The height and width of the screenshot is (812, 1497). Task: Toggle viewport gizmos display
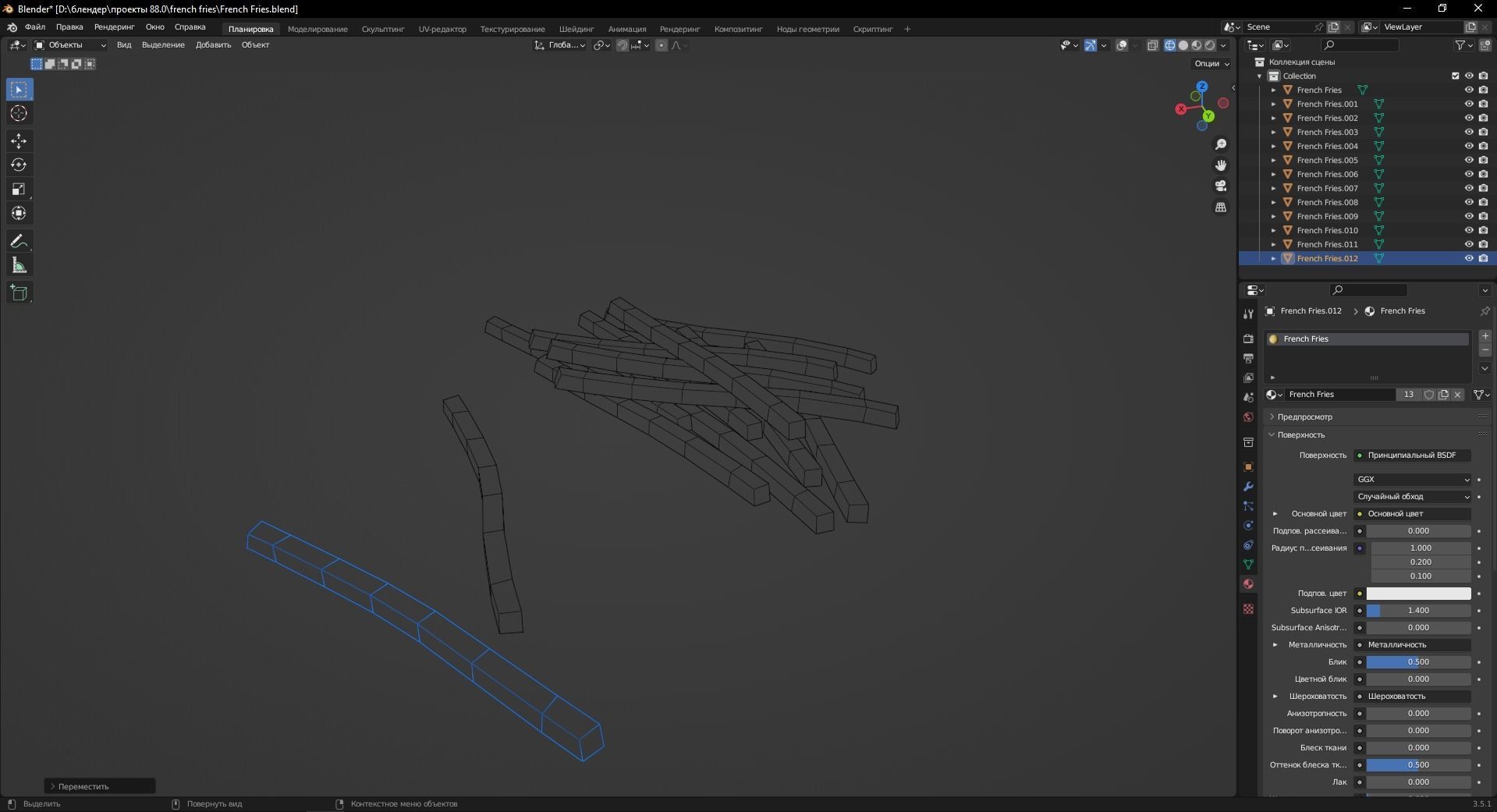tap(1090, 45)
